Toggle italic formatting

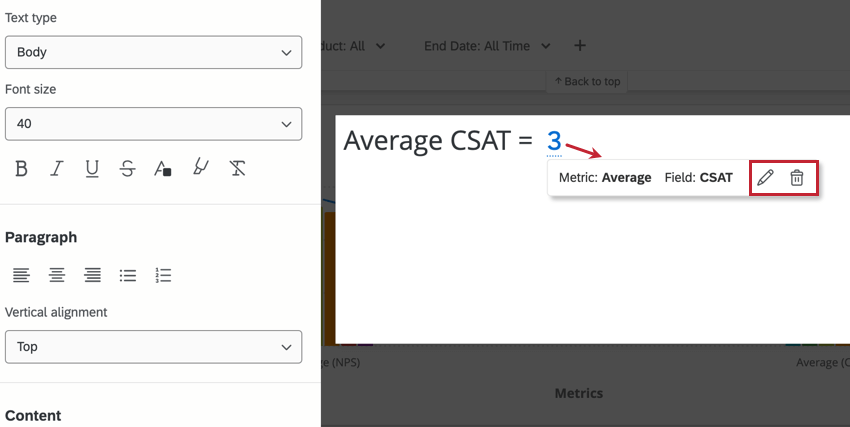tap(57, 169)
